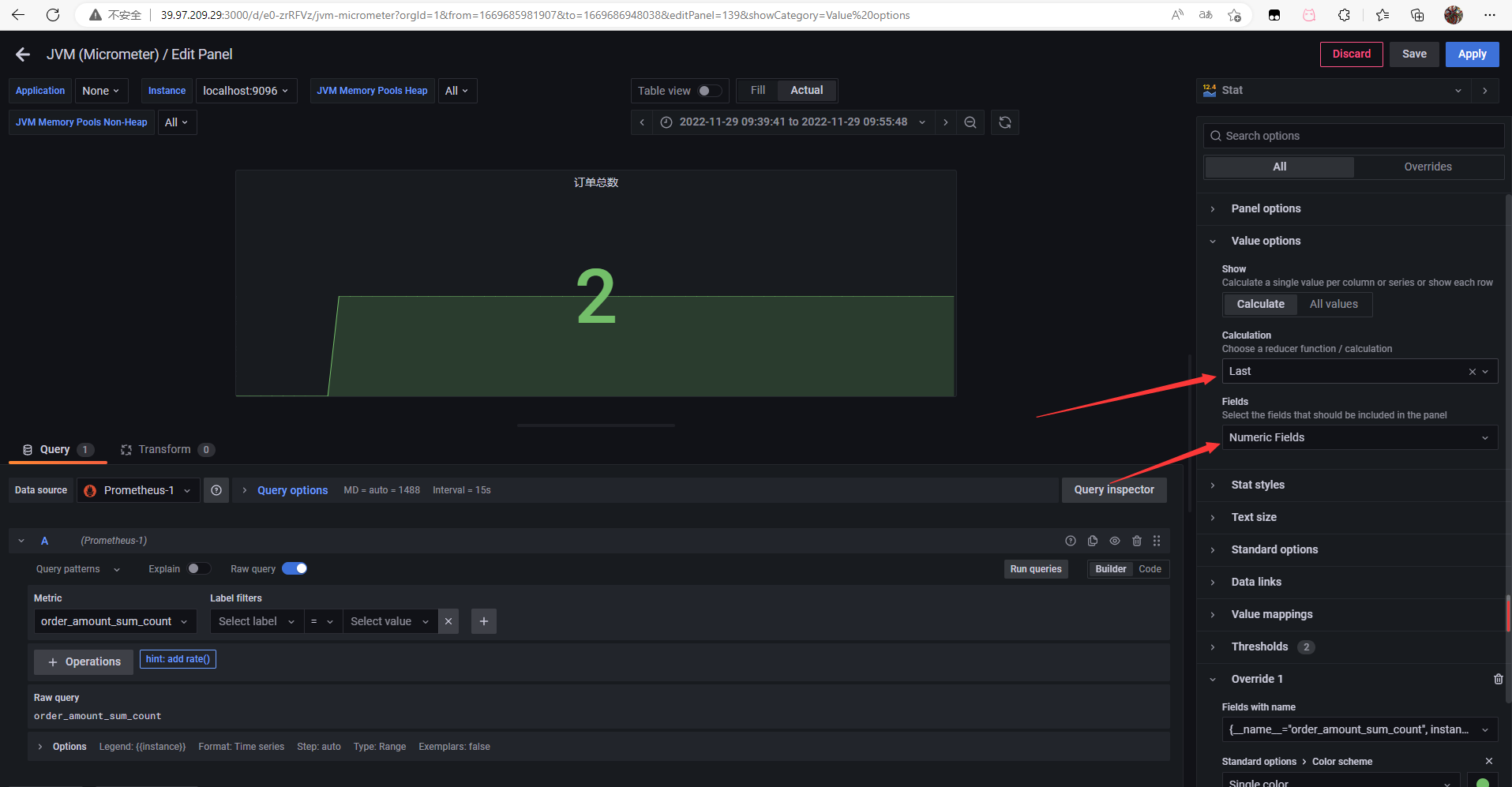Click the green color swatch
Viewport: 1512px width, 787px height.
pos(1482,782)
